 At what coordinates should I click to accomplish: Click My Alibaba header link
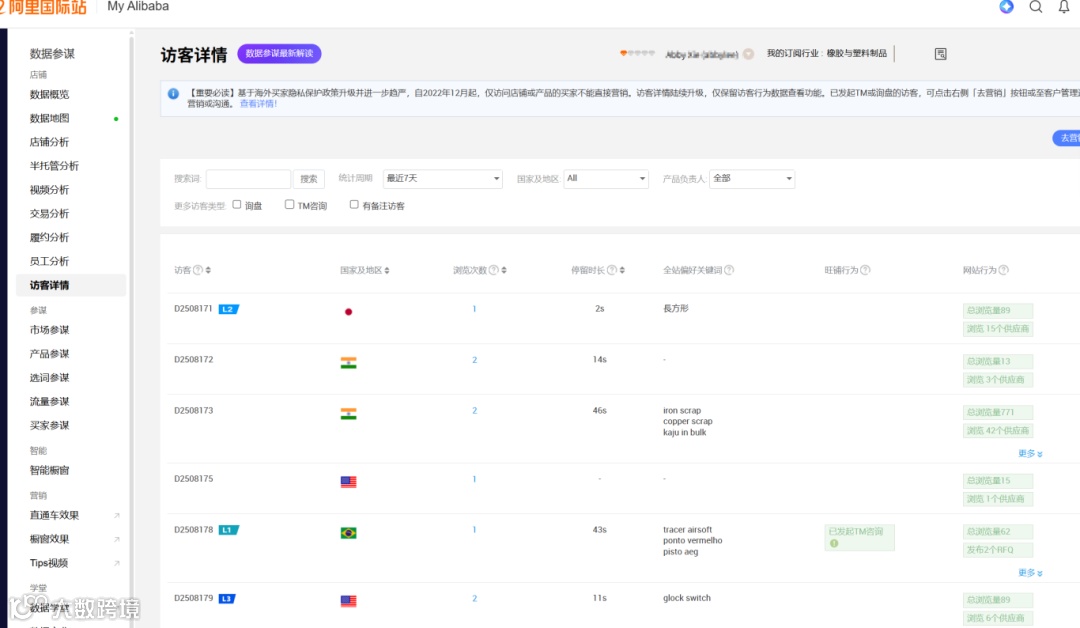click(138, 6)
